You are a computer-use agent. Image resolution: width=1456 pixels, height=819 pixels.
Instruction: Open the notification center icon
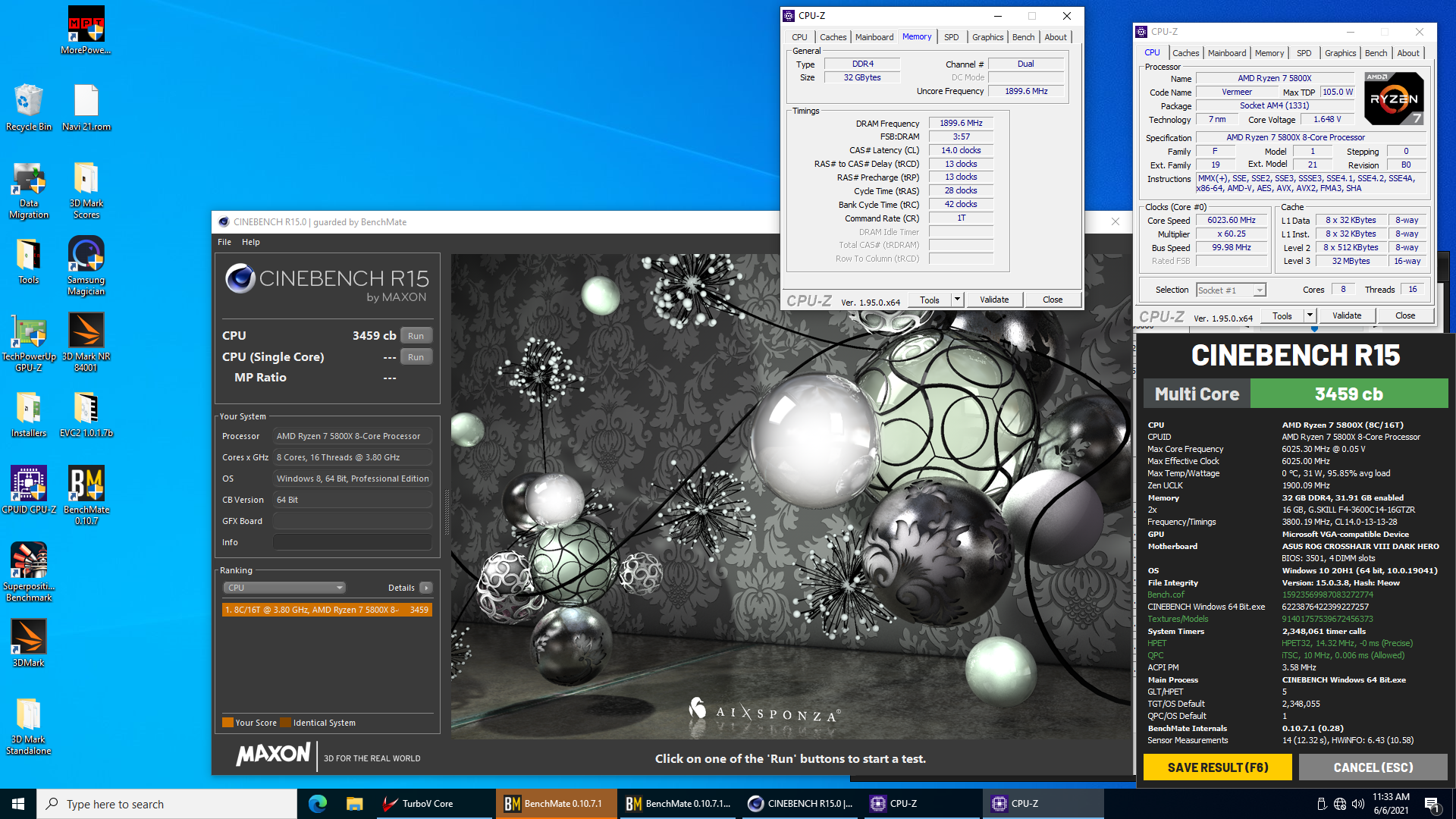tap(1432, 804)
